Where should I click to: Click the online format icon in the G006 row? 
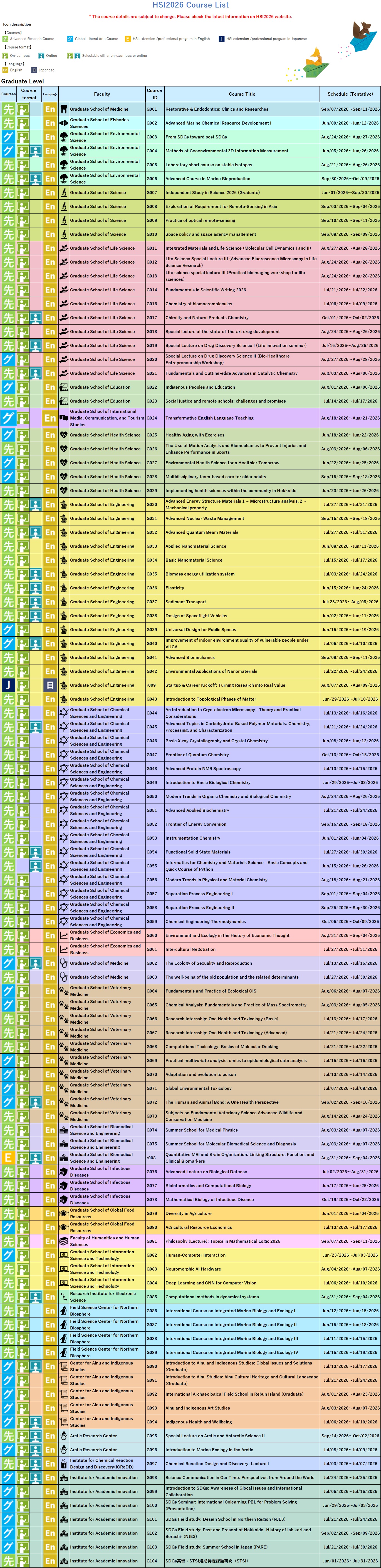click(x=36, y=178)
